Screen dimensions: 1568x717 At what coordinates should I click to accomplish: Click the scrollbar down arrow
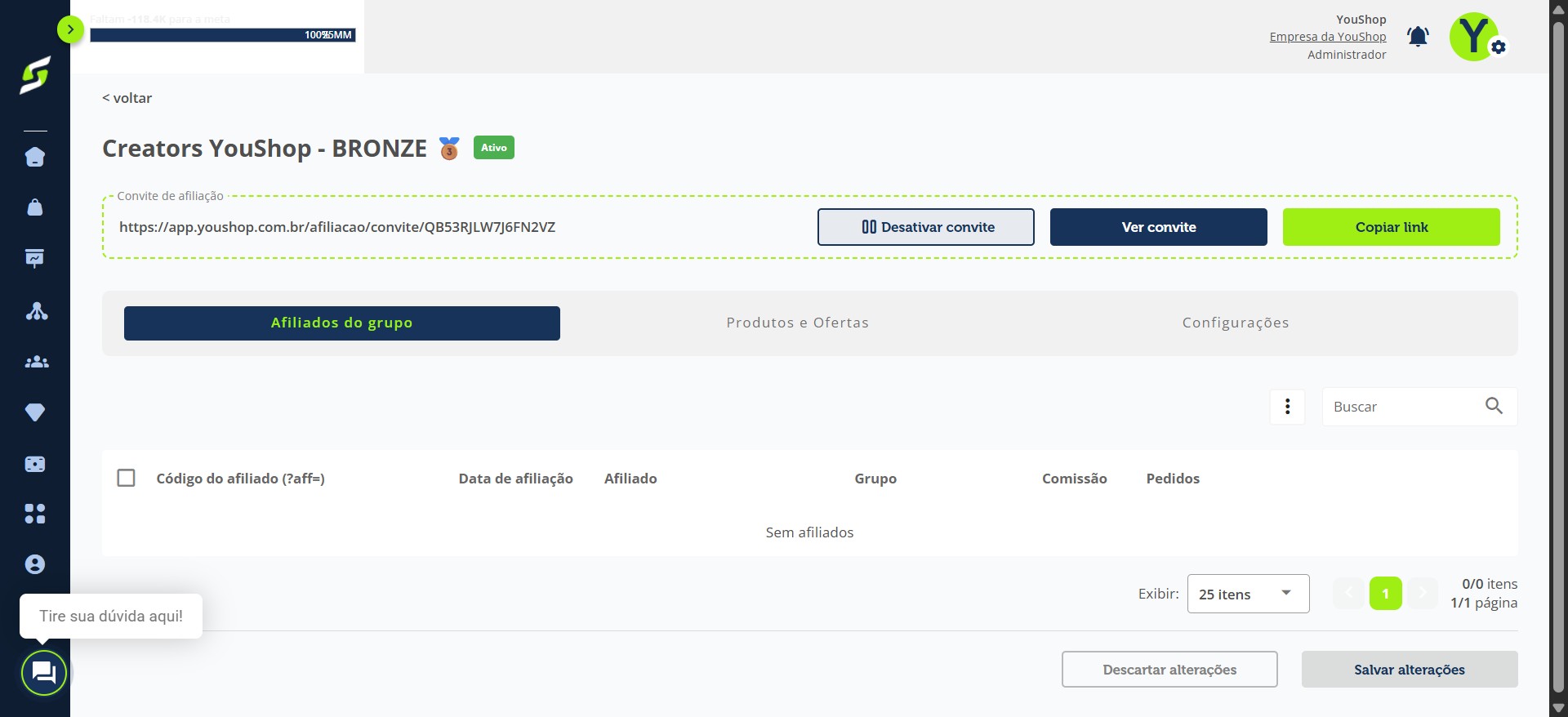(1559, 709)
